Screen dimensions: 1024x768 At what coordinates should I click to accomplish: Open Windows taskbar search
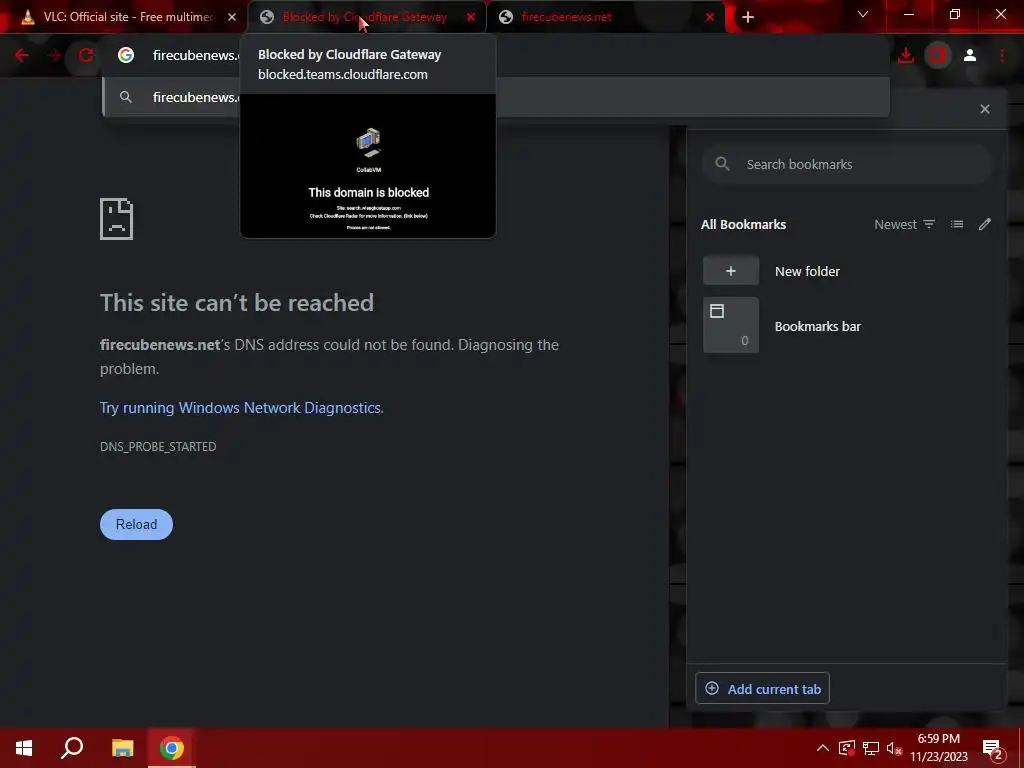click(72, 748)
